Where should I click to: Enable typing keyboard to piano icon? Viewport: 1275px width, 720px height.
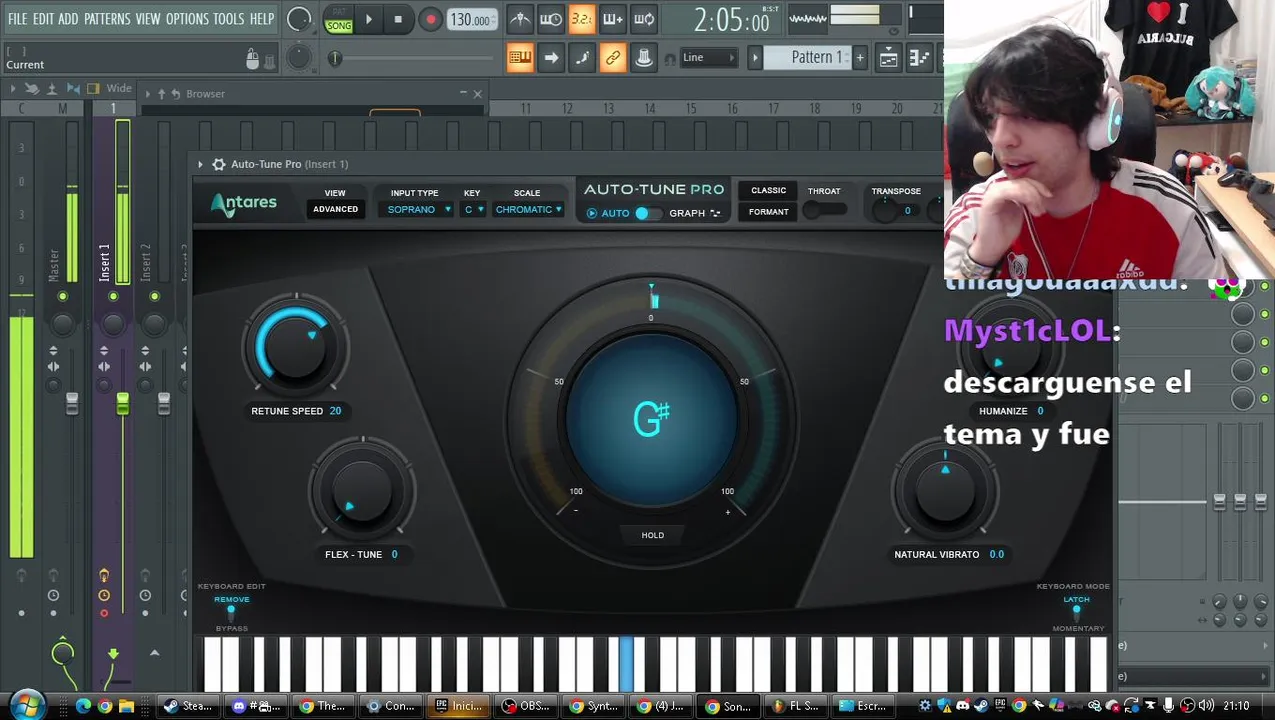(520, 58)
